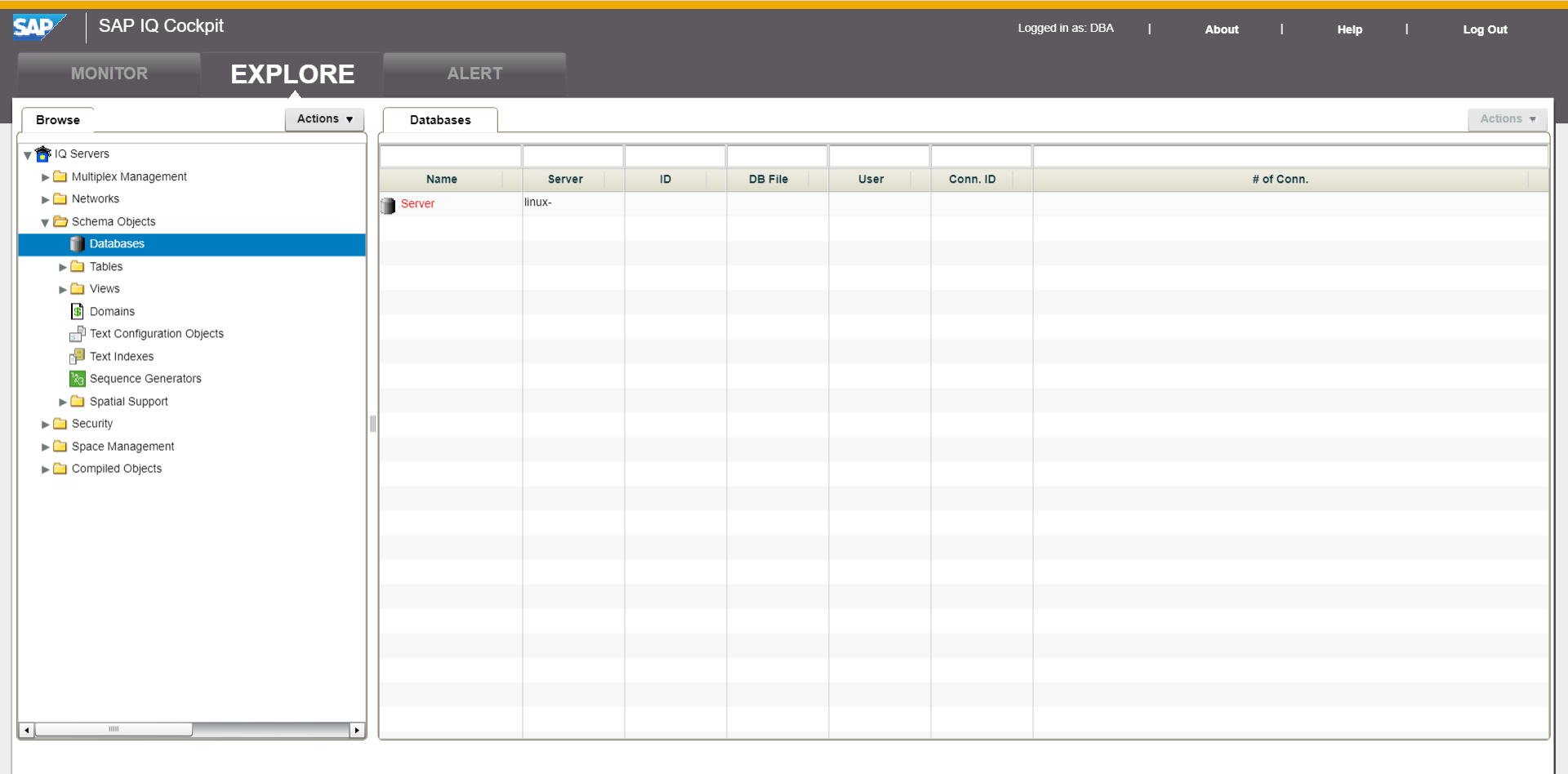Viewport: 1568px width, 774px height.
Task: Click the Networks folder icon
Action: point(60,198)
